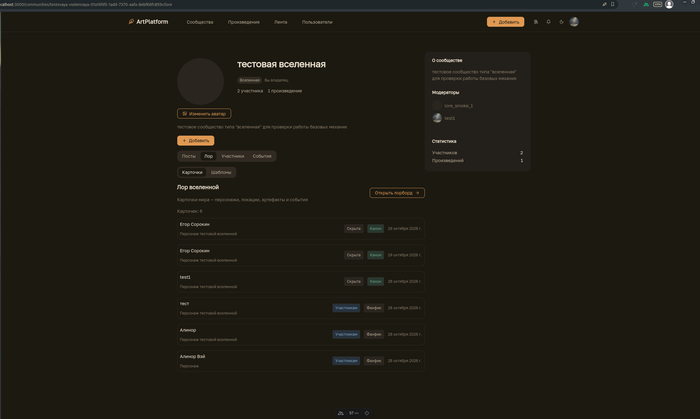Screen dimensions: 700x419
Task: Toggle dark theme moon icon
Action: coord(561,21)
